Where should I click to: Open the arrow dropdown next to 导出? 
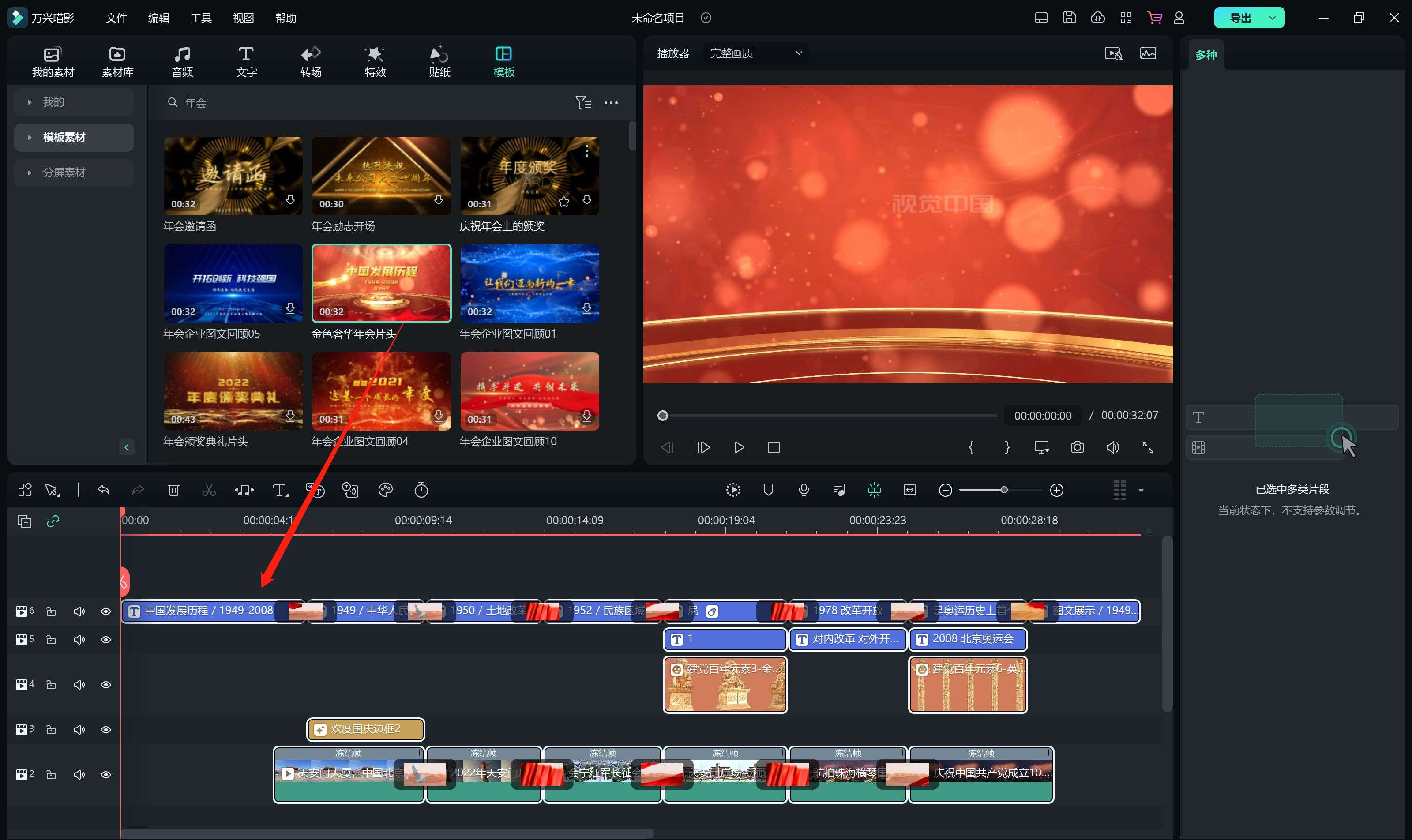(x=1272, y=18)
